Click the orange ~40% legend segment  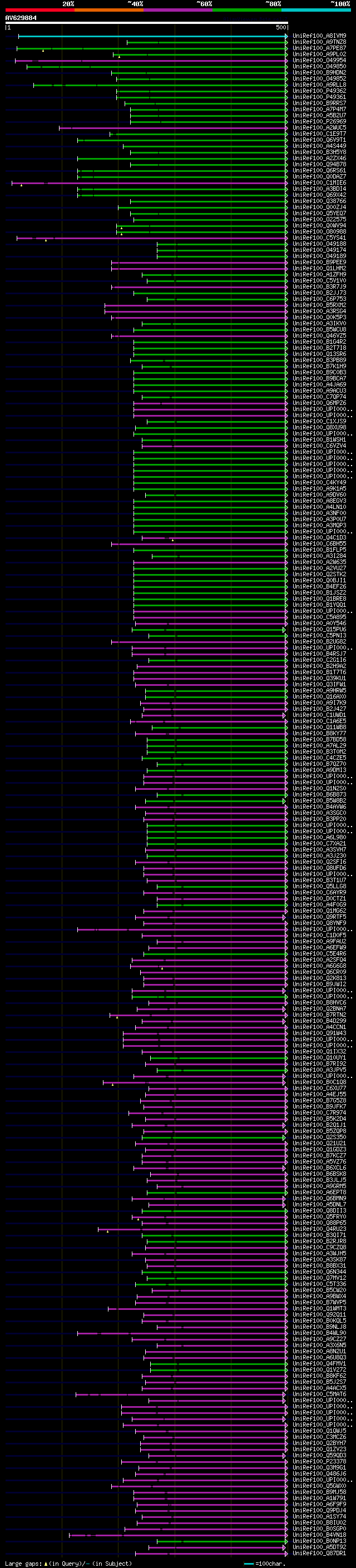(x=109, y=10)
